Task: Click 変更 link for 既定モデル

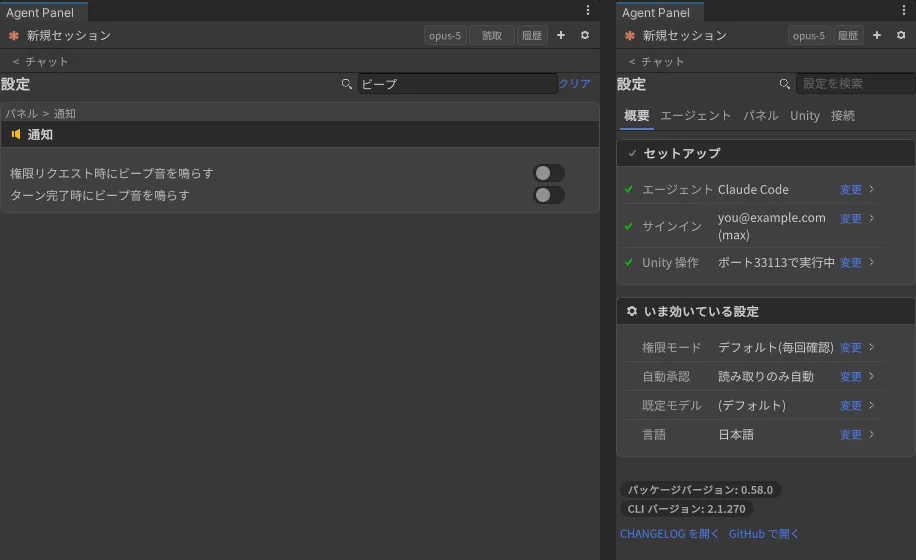Action: [x=851, y=405]
